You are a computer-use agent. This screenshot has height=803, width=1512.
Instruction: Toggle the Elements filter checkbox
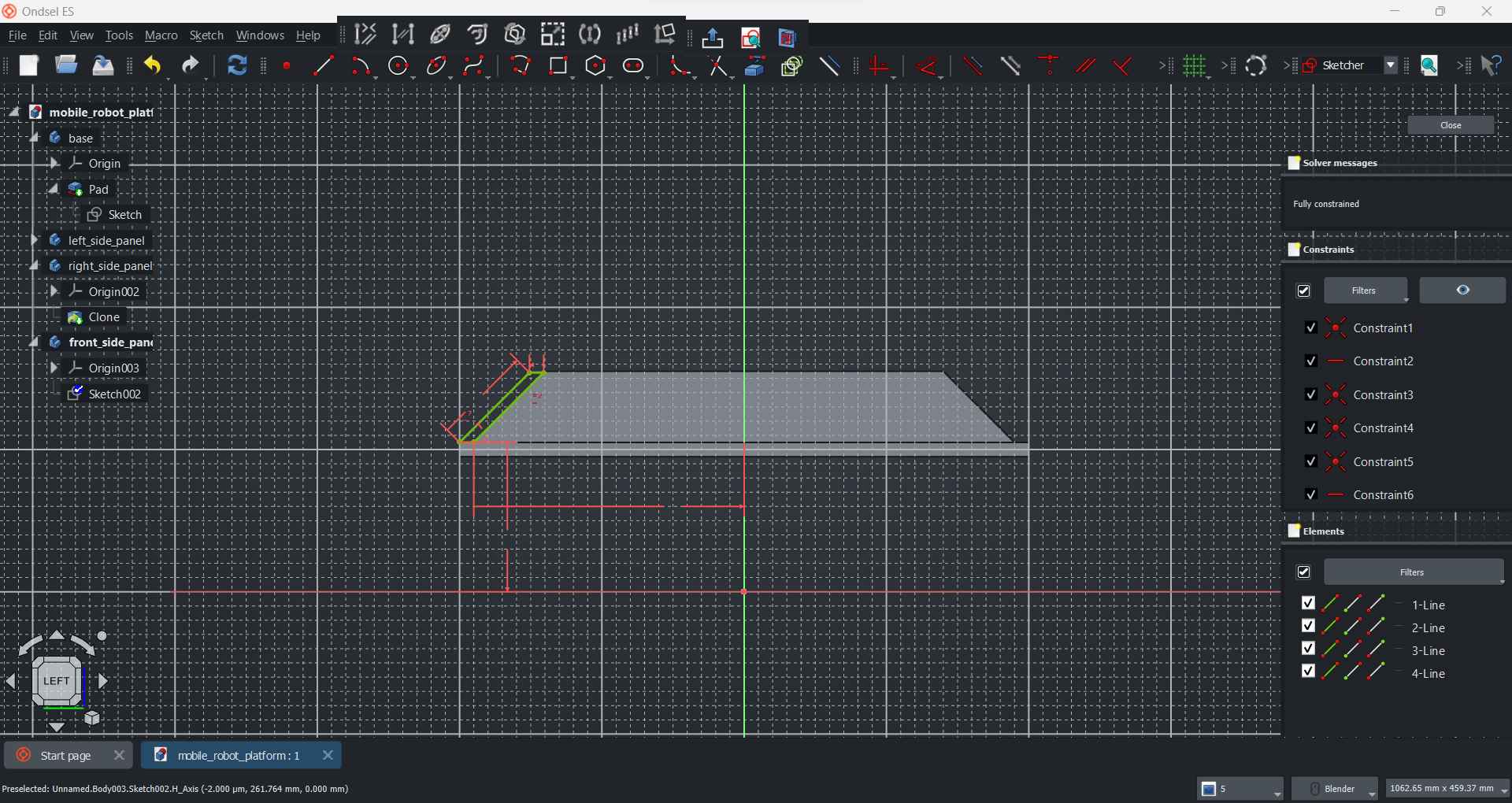(1304, 572)
